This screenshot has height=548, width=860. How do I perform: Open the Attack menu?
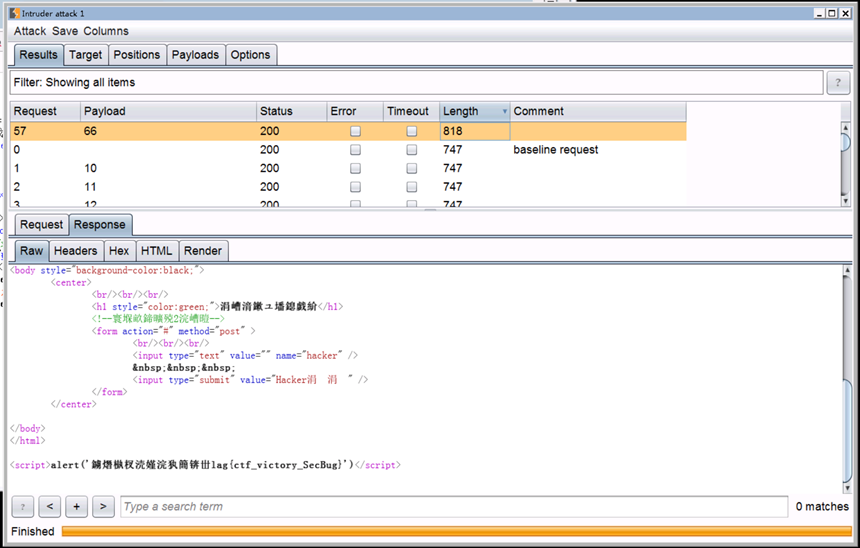click(x=30, y=31)
